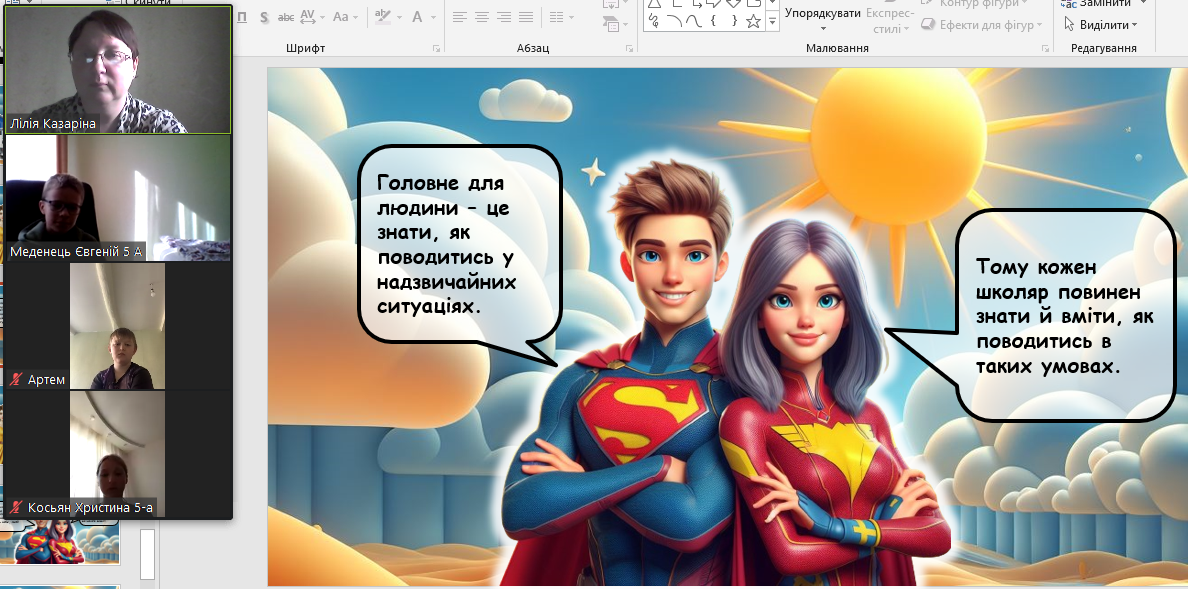Select the arc shape
Viewport: 1188px width, 589px height.
pyautogui.click(x=674, y=21)
